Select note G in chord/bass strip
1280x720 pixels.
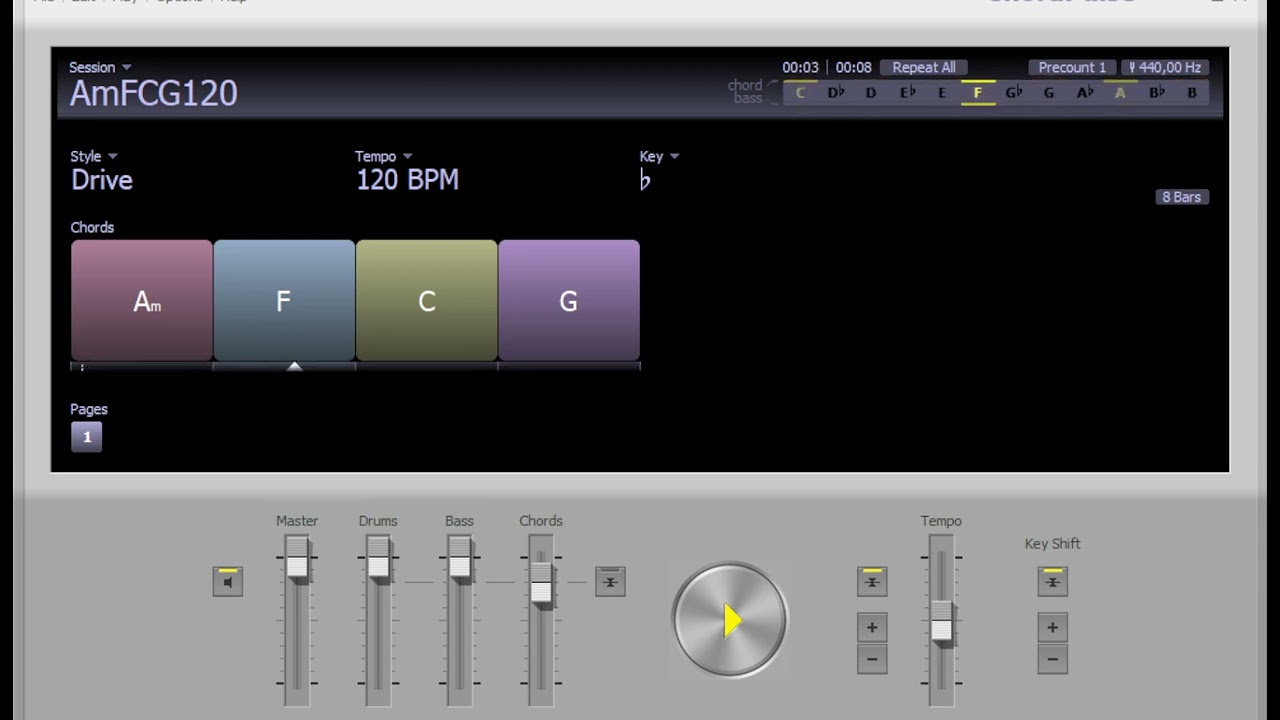[1049, 93]
